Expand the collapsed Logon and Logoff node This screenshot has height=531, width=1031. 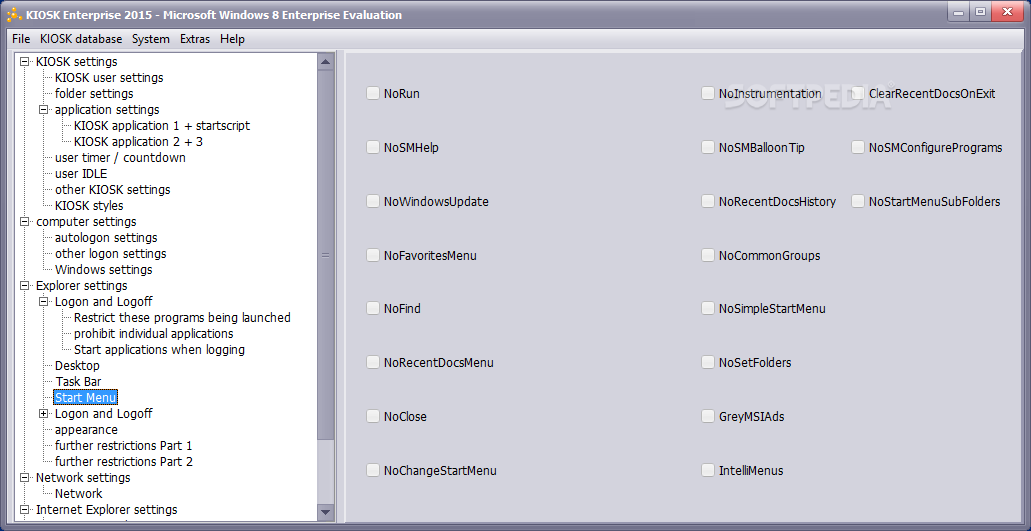click(x=43, y=413)
